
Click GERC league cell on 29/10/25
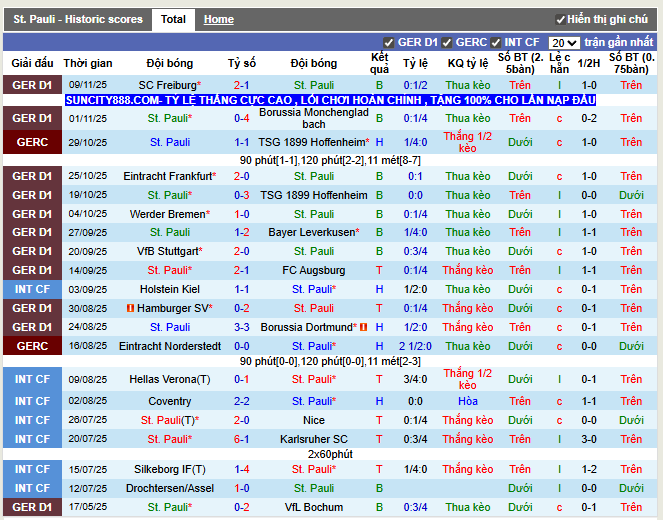click(32, 142)
